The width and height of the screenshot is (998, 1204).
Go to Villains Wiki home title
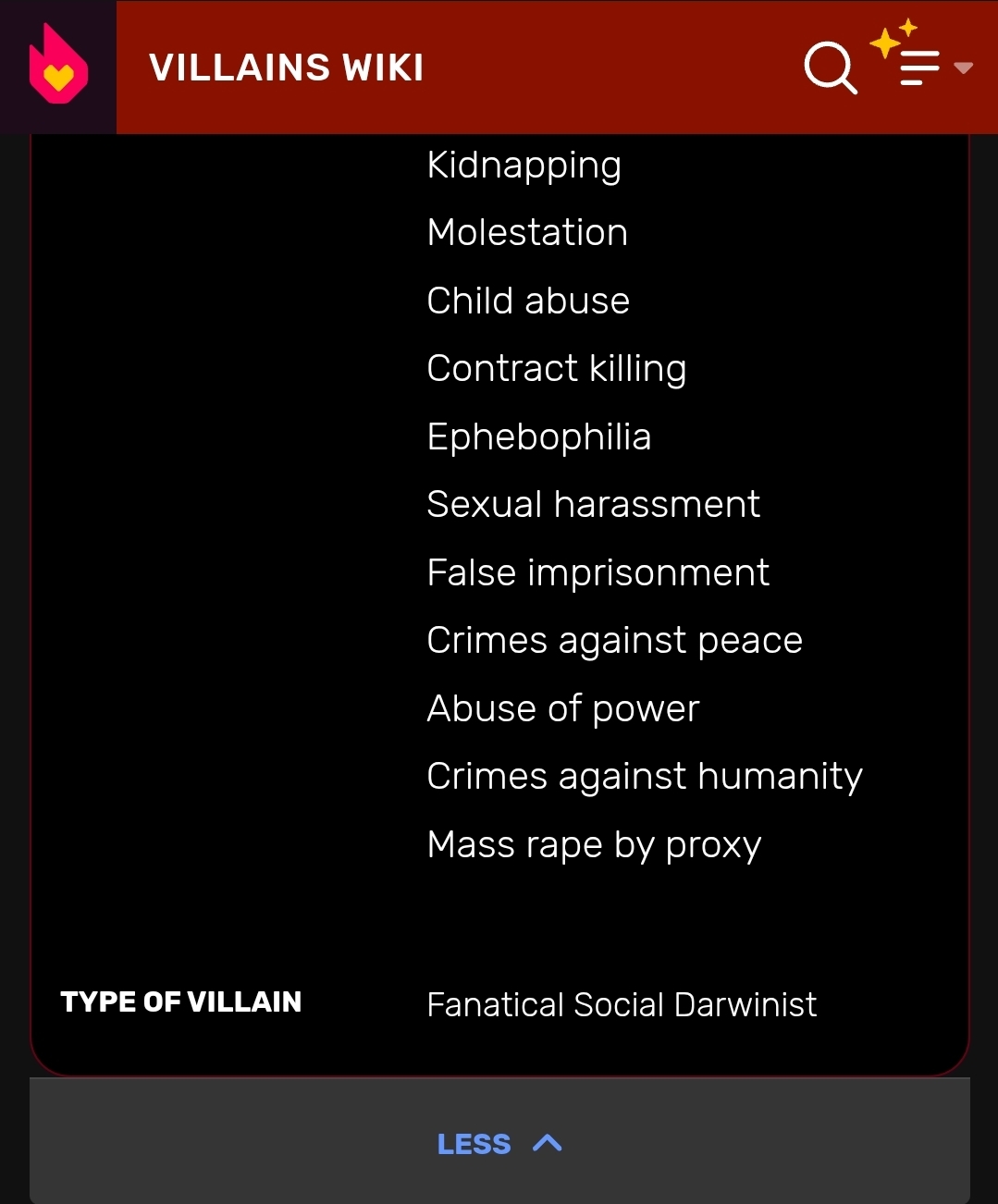coord(287,68)
